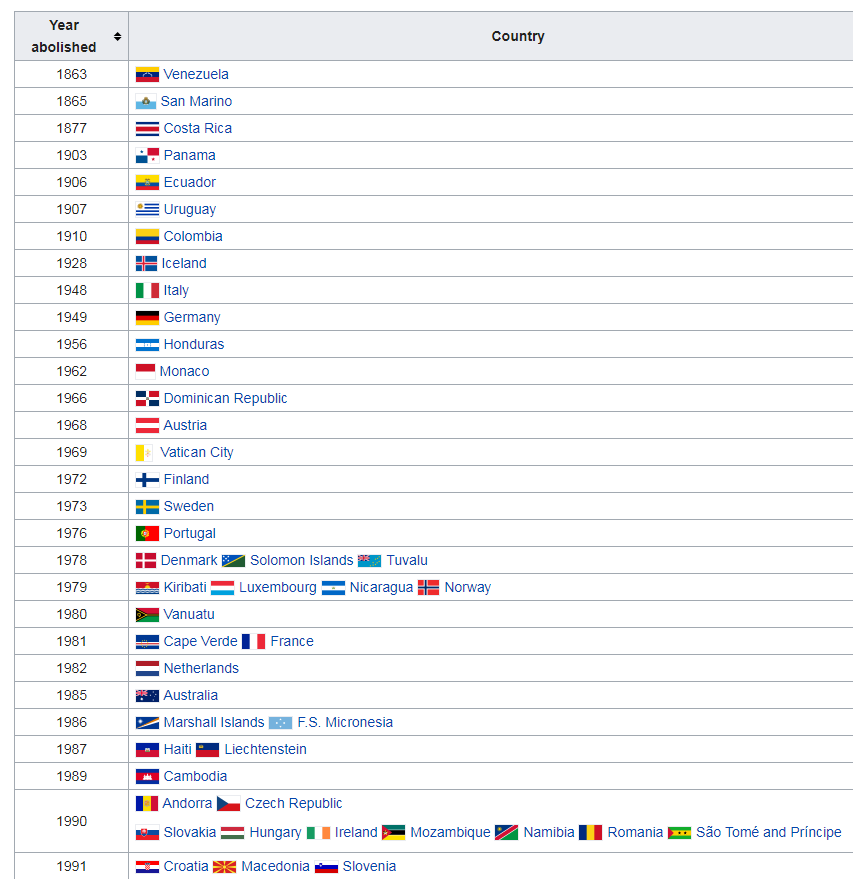Screen dimensions: 853x879
Task: Click the Finland flag icon
Action: pyautogui.click(x=147, y=479)
